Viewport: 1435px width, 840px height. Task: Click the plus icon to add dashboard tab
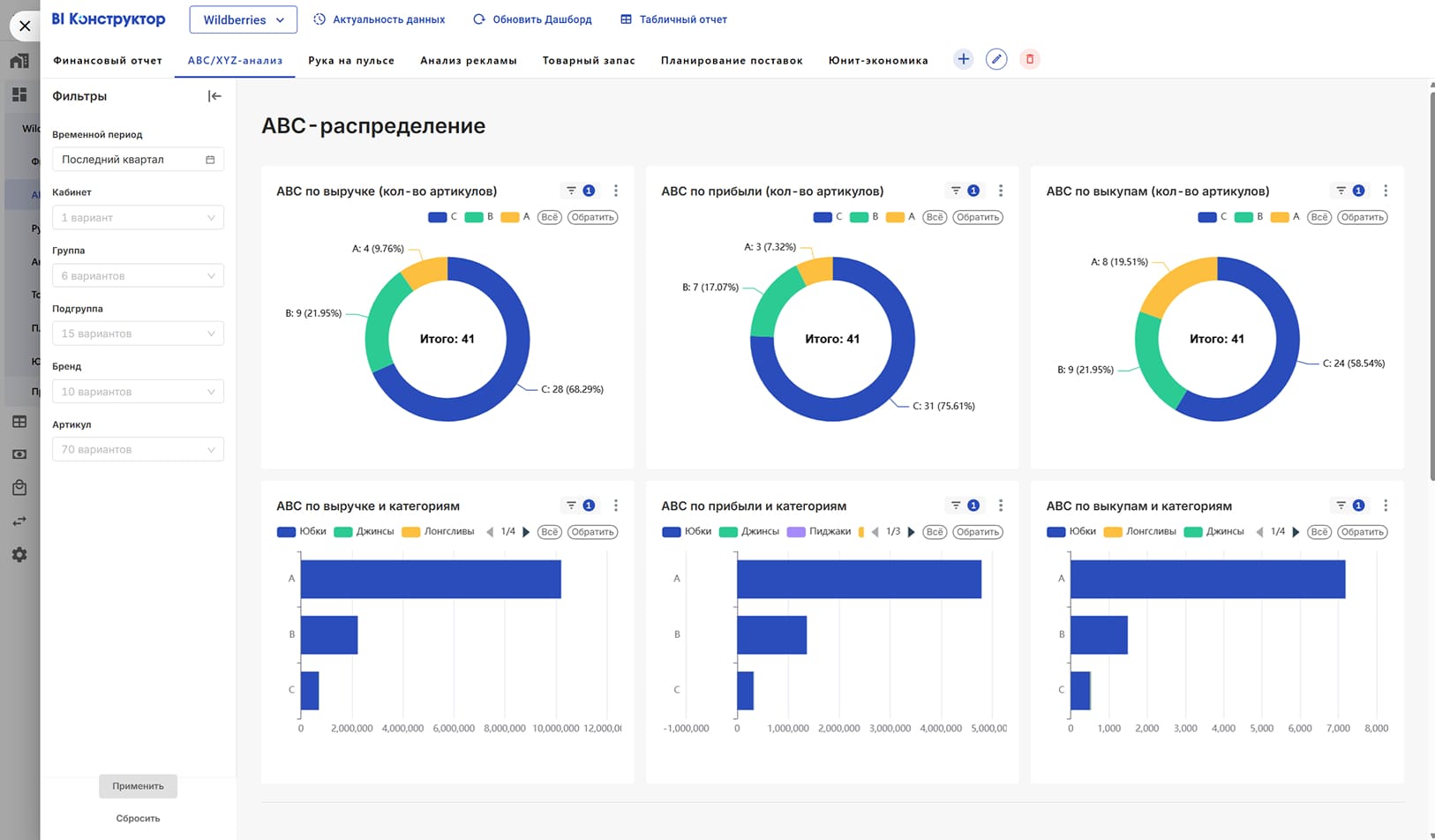[x=963, y=59]
